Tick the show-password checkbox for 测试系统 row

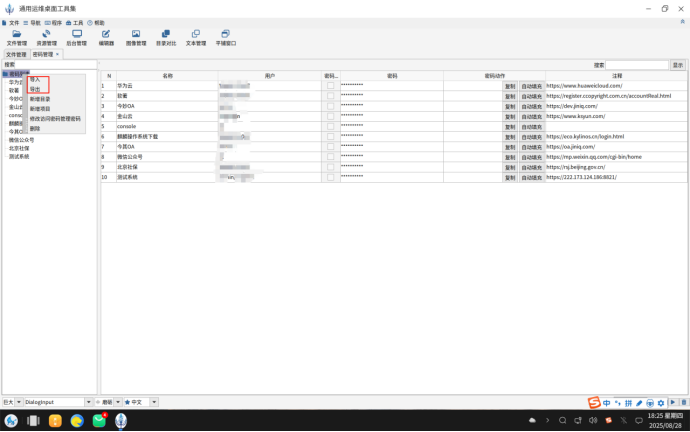pos(330,177)
